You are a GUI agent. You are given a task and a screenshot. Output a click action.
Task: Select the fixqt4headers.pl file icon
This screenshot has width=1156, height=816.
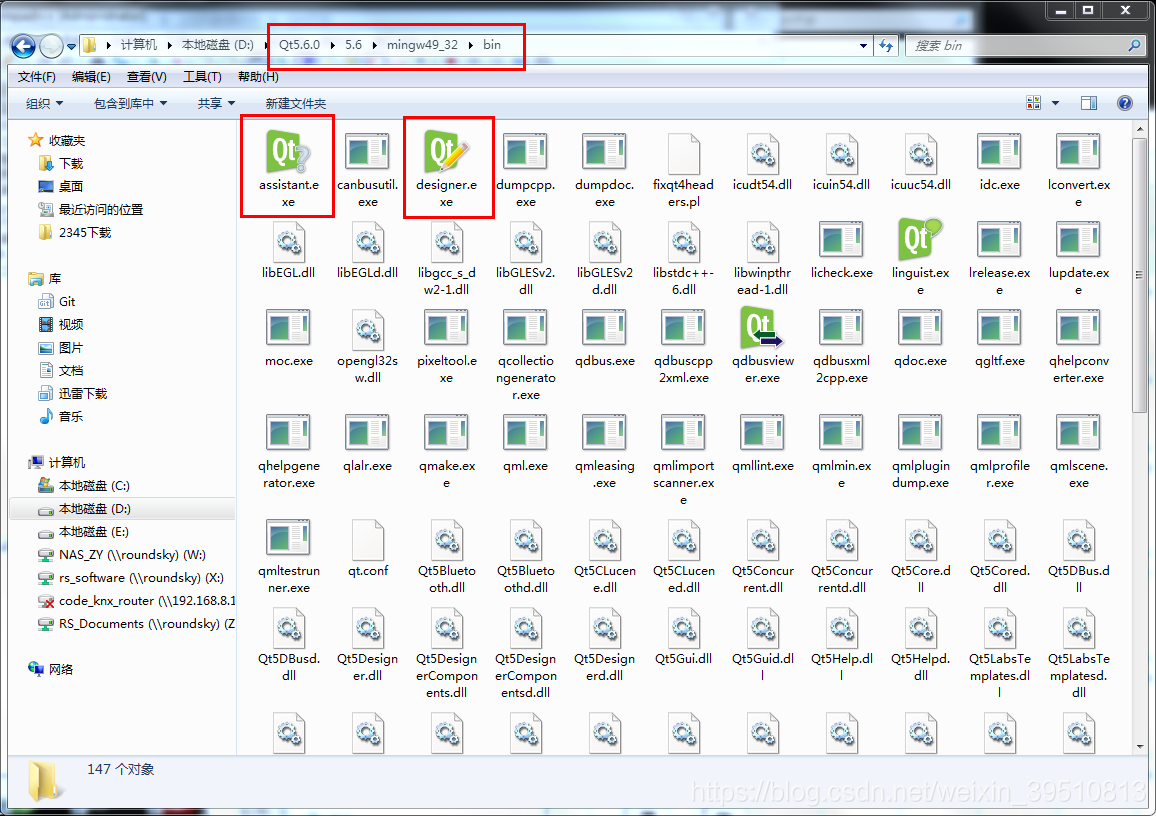[x=683, y=153]
